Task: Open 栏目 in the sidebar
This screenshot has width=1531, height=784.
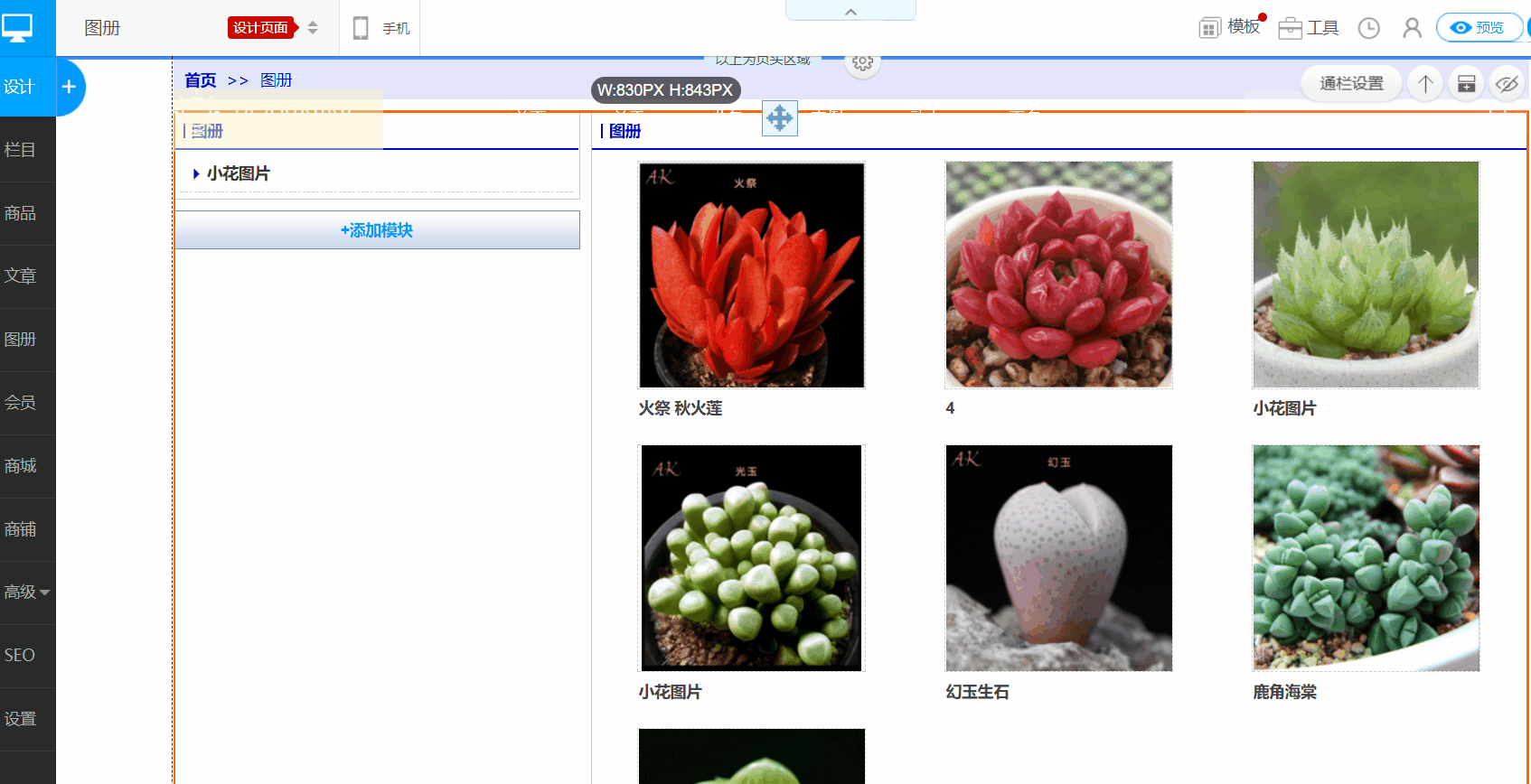Action: point(20,150)
